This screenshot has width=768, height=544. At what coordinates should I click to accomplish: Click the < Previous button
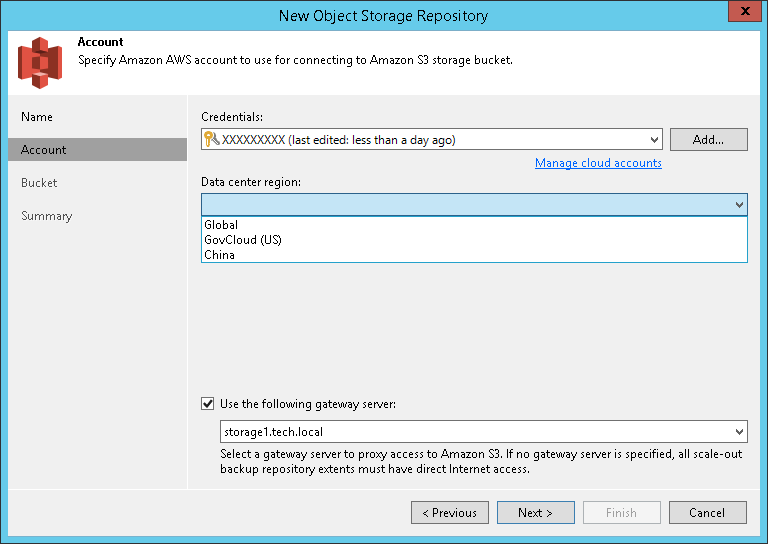pyautogui.click(x=450, y=513)
